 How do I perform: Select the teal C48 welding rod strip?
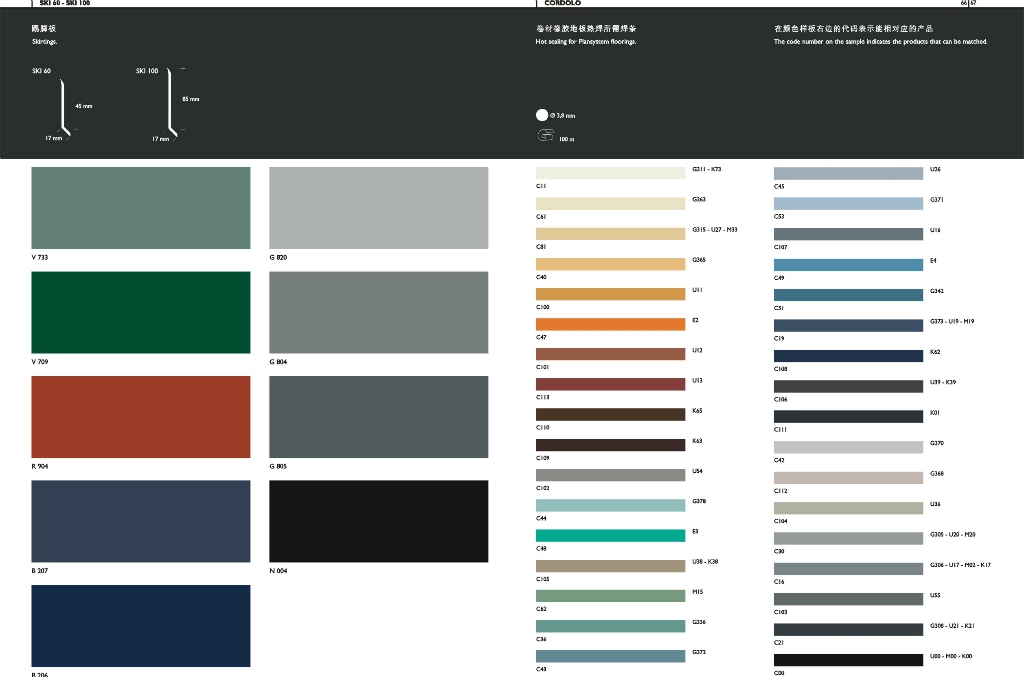pyautogui.click(x=610, y=536)
